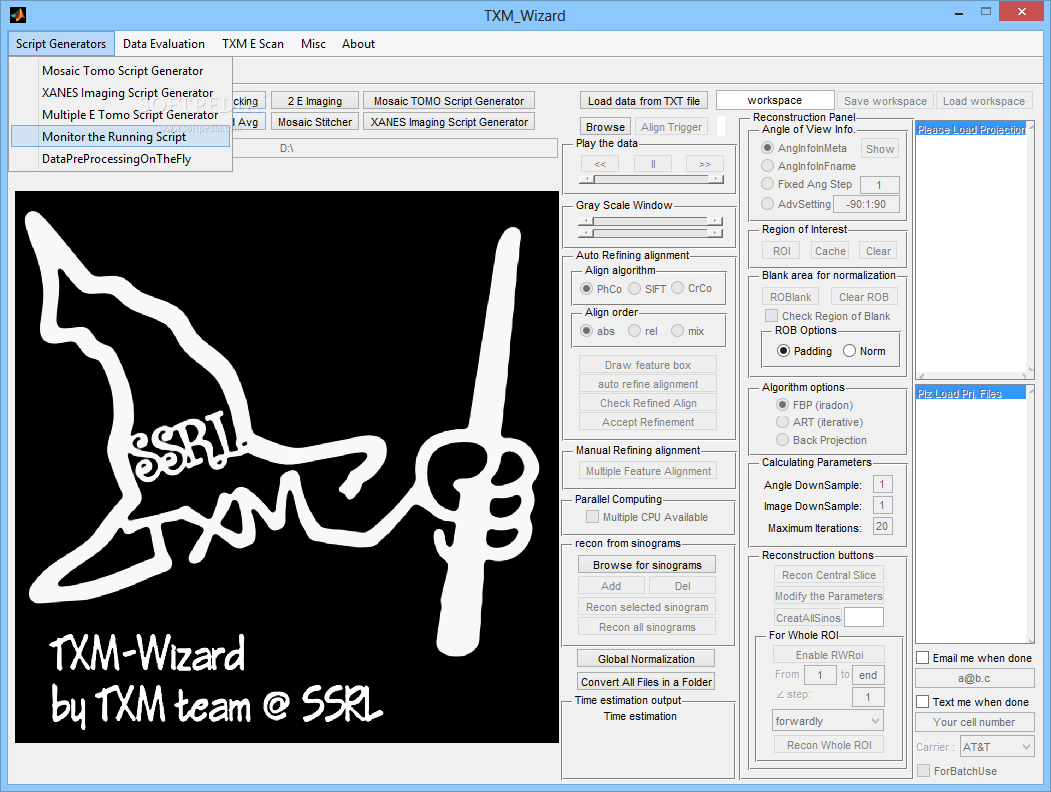Click Convert All Files in a Folder
The height and width of the screenshot is (792, 1051).
tap(646, 681)
